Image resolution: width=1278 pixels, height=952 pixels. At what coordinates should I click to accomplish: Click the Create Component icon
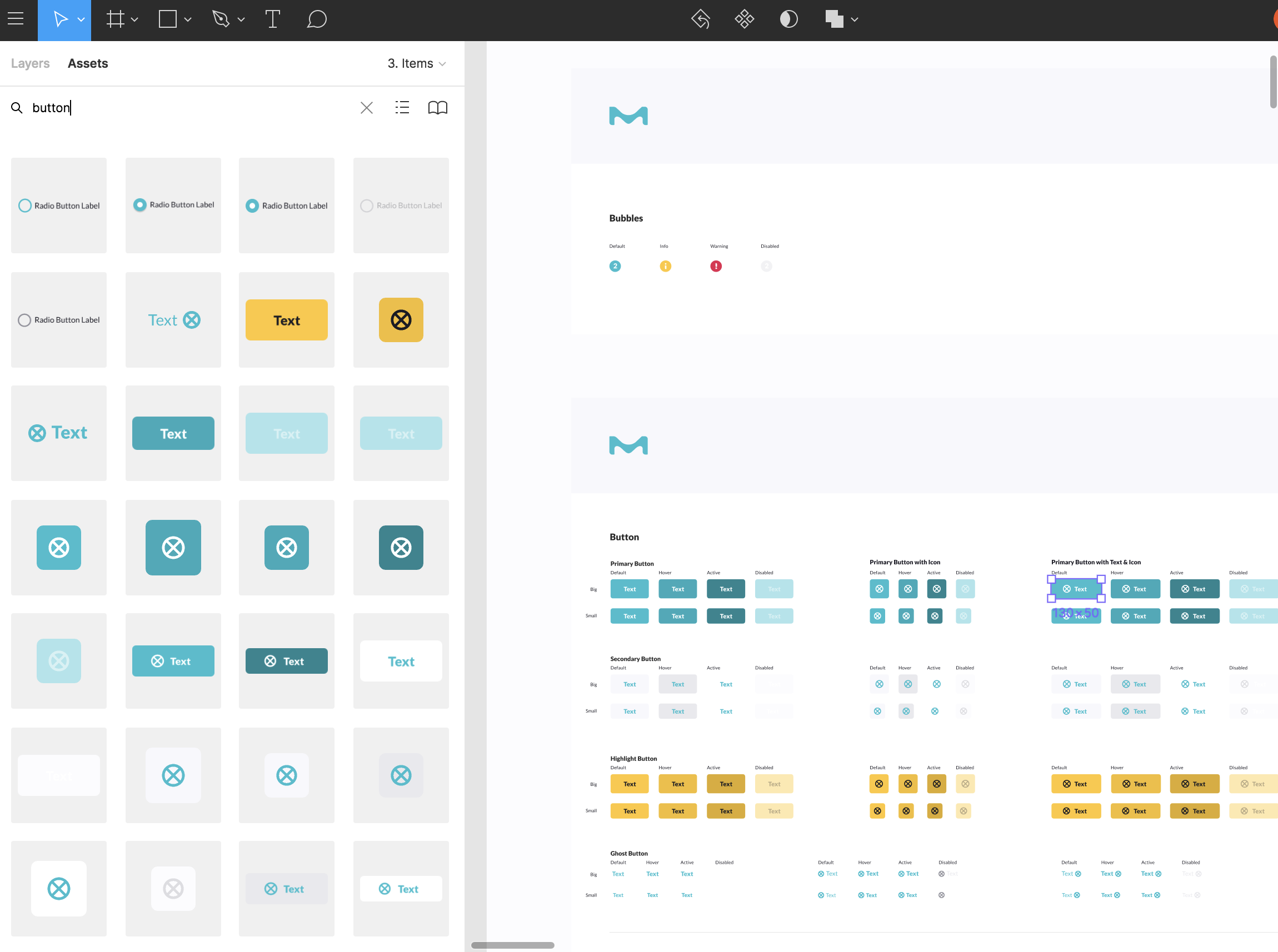(x=744, y=19)
